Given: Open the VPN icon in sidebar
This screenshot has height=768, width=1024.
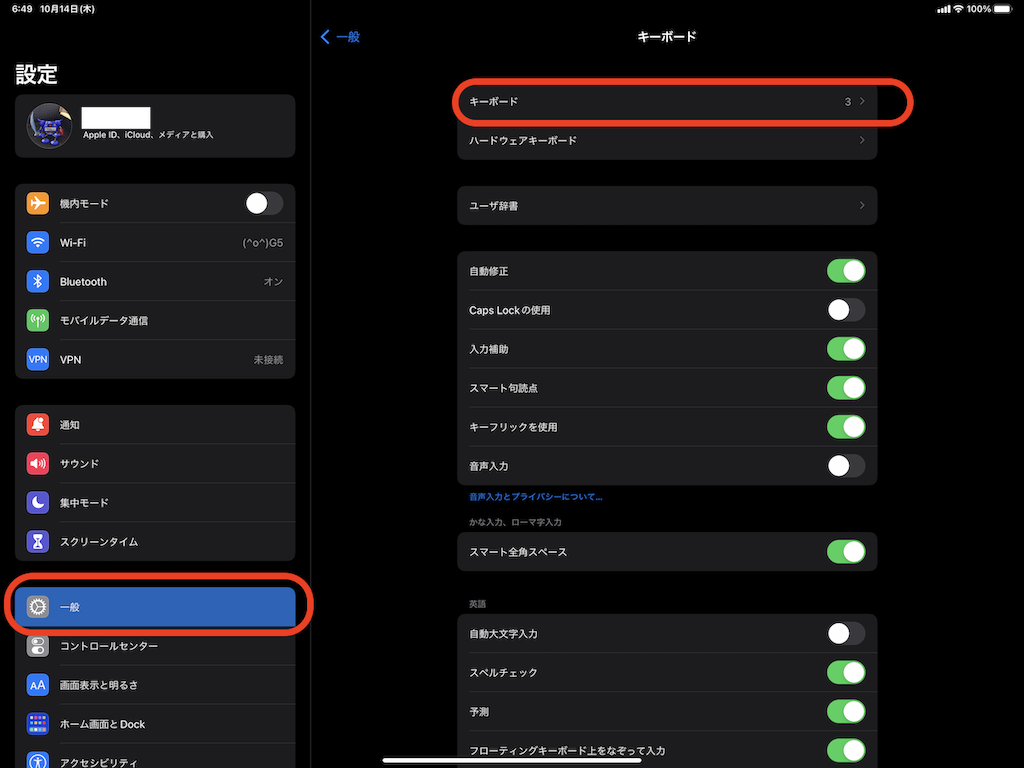Looking at the screenshot, I should pos(38,359).
